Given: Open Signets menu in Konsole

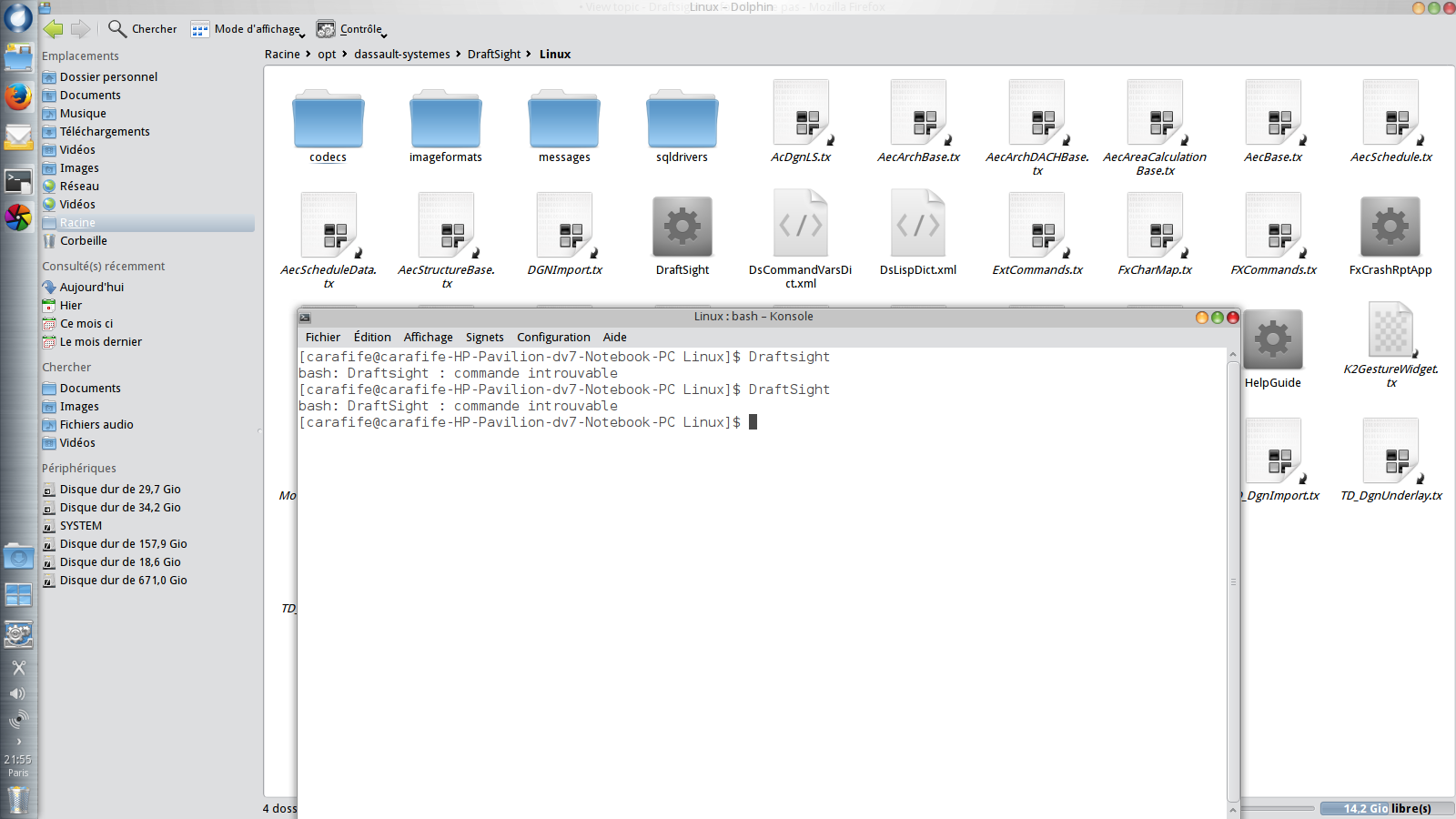Looking at the screenshot, I should tap(485, 338).
